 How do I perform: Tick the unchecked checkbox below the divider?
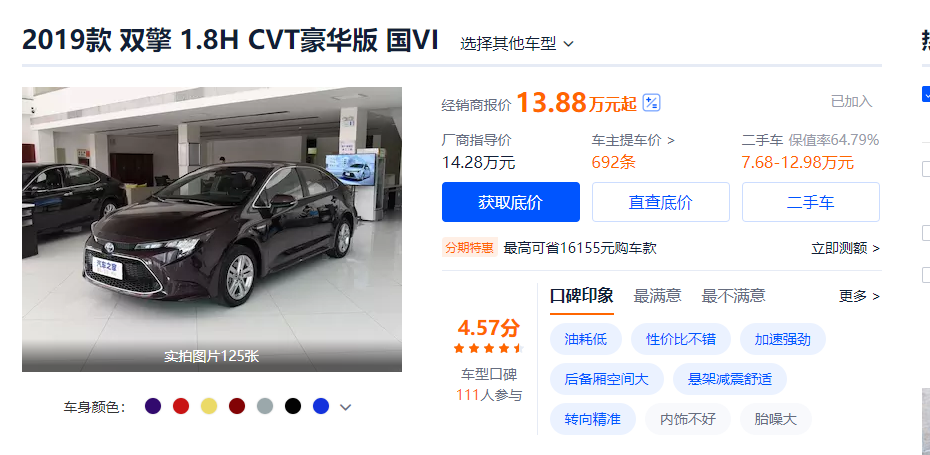click(926, 169)
